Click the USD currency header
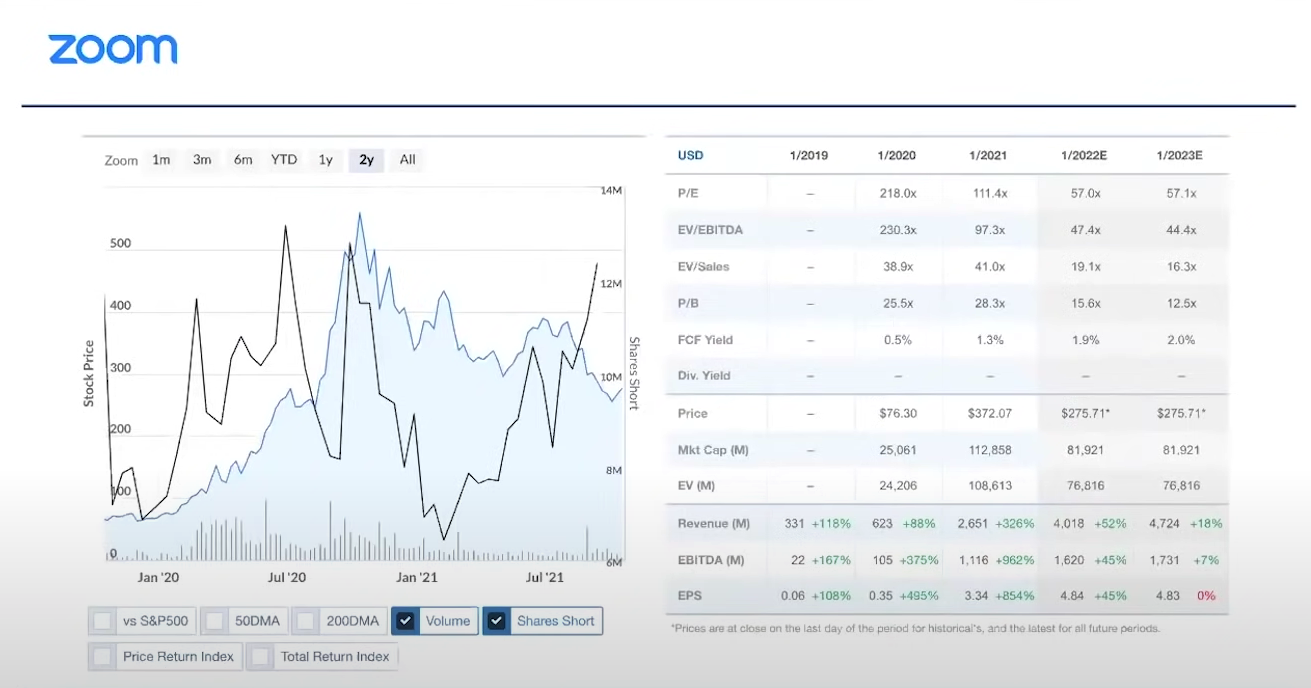1311x688 pixels. click(x=690, y=156)
